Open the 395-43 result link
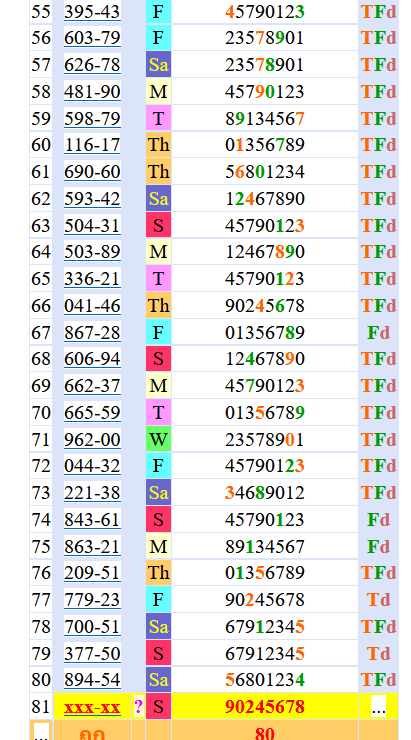This screenshot has width=411, height=740. coord(92,11)
